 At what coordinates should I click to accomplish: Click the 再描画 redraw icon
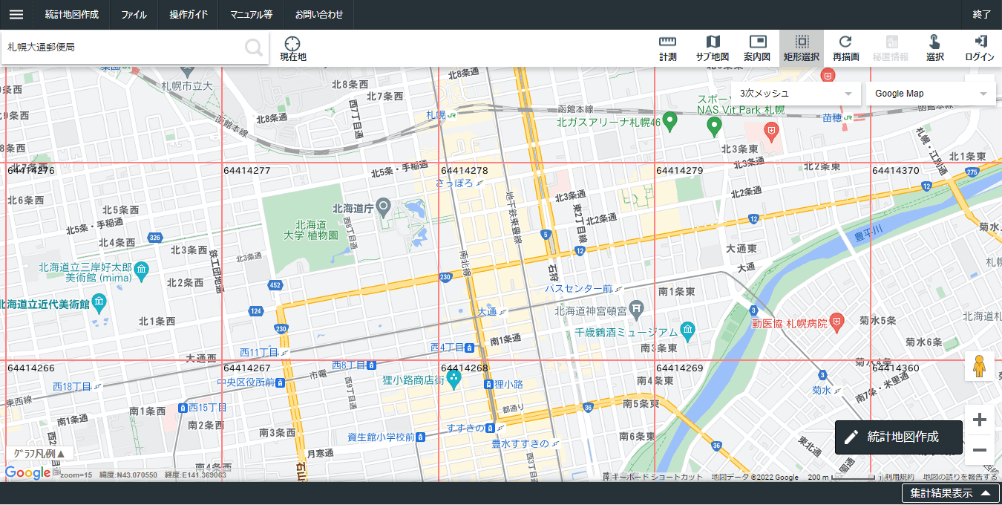845,49
